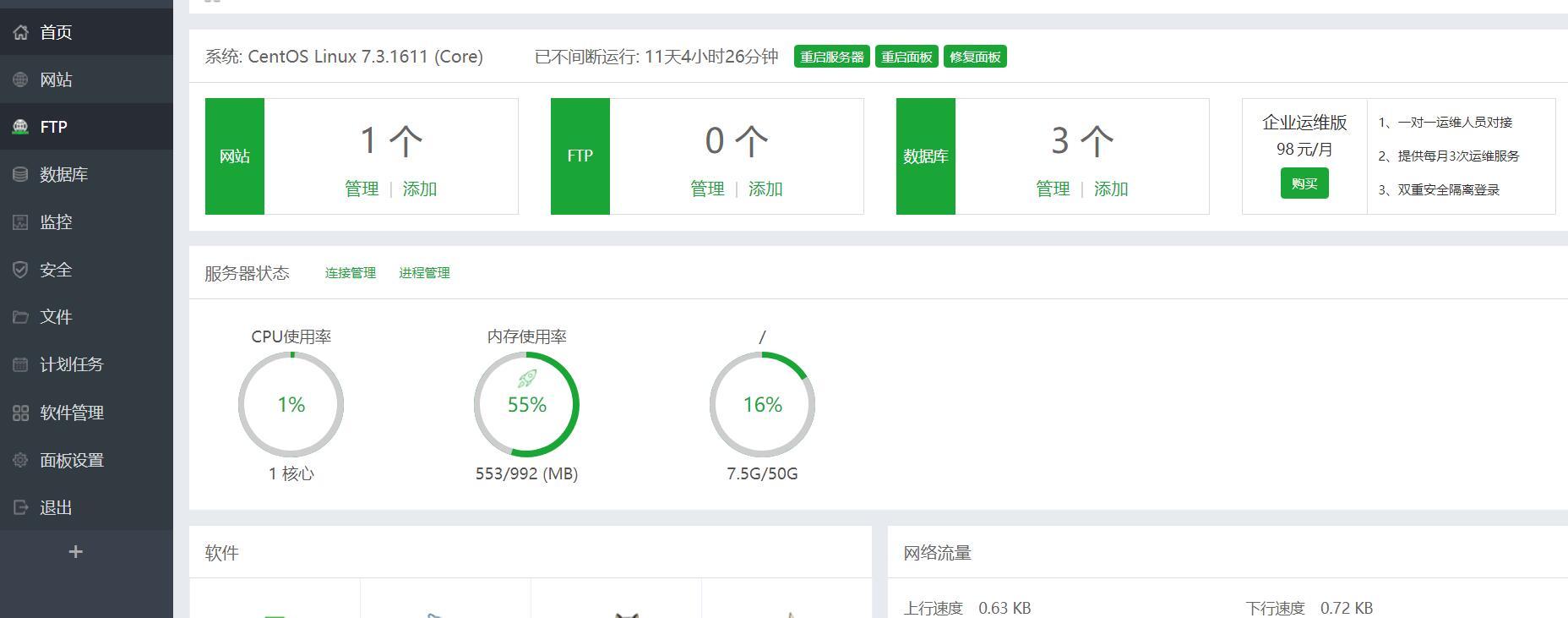Click 1 核心 CPU text
Viewport: 1568px width, 618px height.
pyautogui.click(x=291, y=473)
